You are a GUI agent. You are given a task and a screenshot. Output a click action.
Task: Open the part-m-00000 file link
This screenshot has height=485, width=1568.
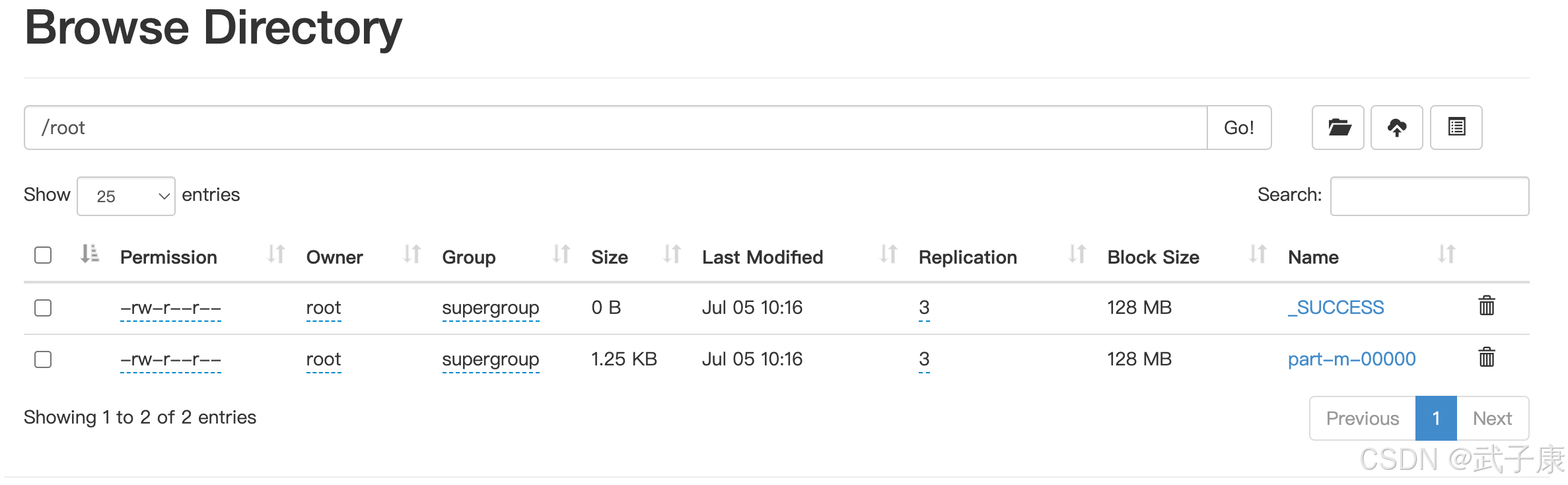(x=1351, y=359)
